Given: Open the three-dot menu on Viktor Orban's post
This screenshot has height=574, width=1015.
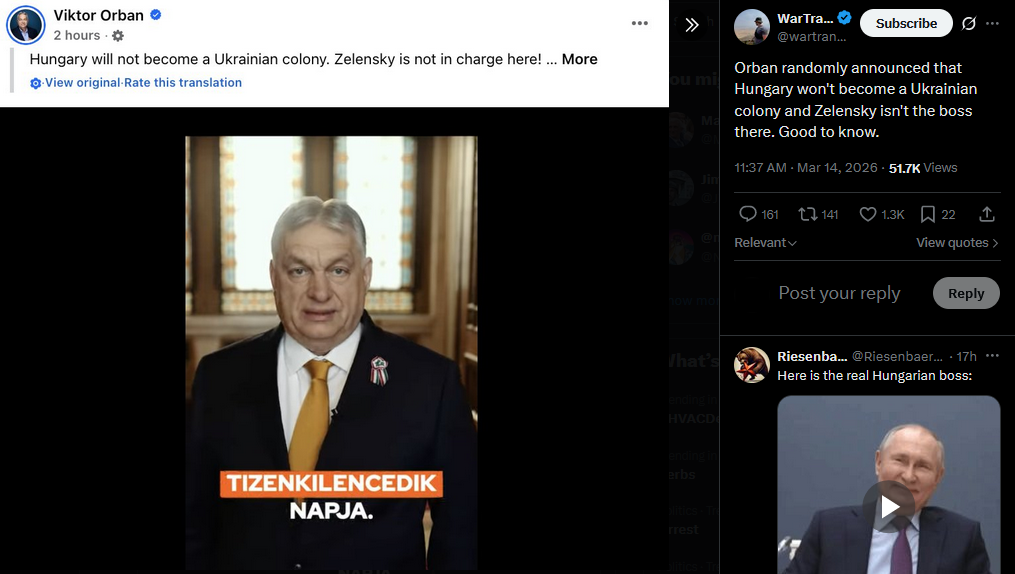Looking at the screenshot, I should point(640,23).
